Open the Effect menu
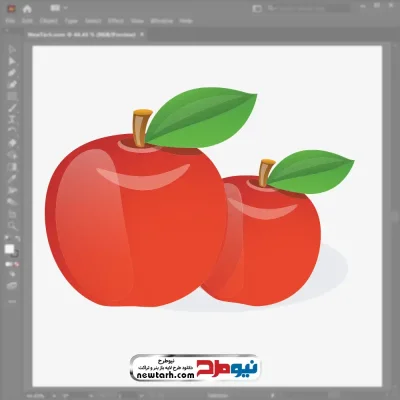Viewport: 400px width, 400px height. click(x=116, y=21)
